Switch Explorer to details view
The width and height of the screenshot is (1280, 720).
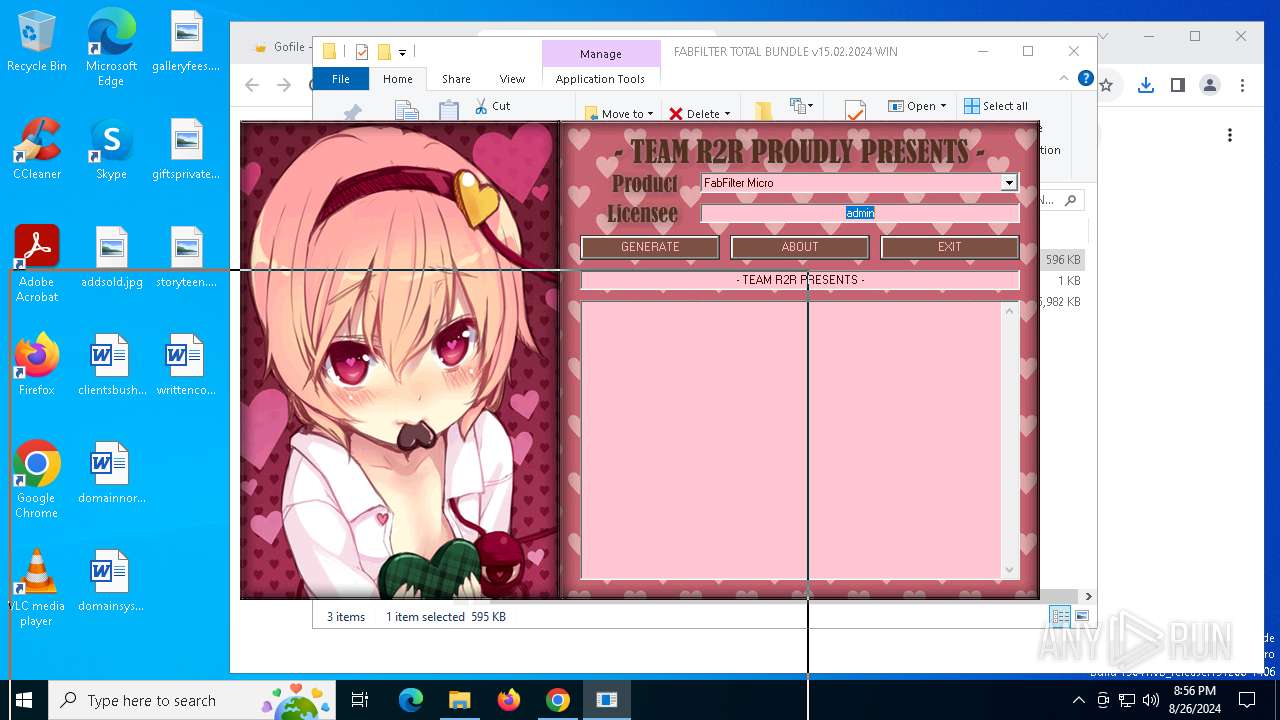click(1060, 616)
